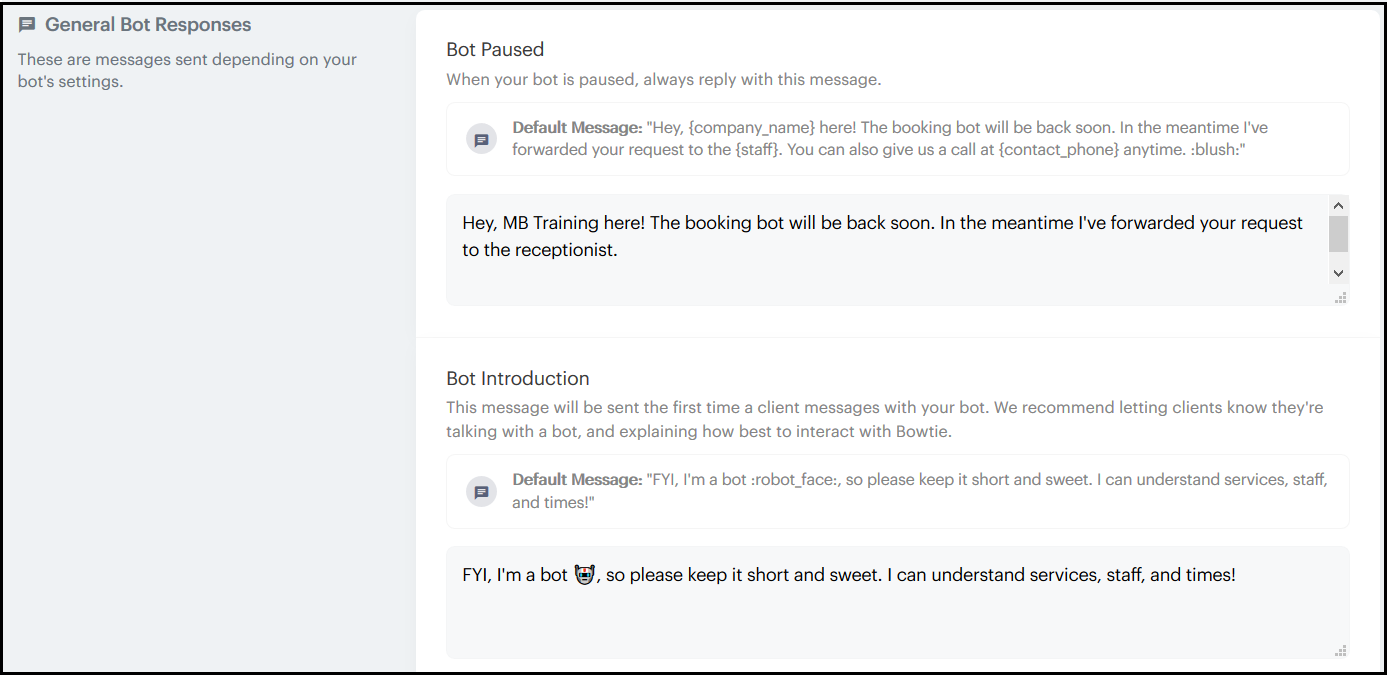Screen dimensions: 1387x675
Task: Click the scrollbar down arrow on the Bot Paused message
Action: pyautogui.click(x=1338, y=272)
